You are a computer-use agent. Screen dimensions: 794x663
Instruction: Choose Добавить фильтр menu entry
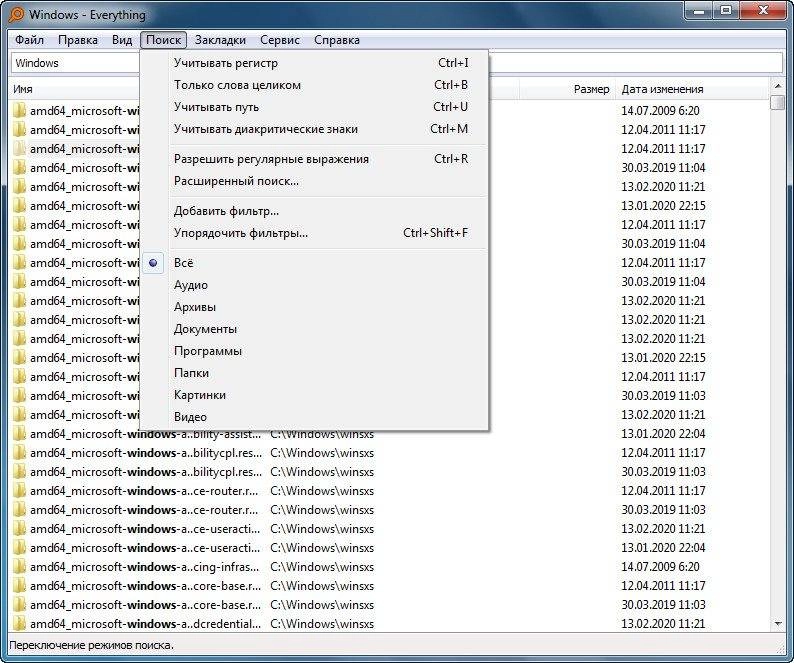tap(314, 211)
